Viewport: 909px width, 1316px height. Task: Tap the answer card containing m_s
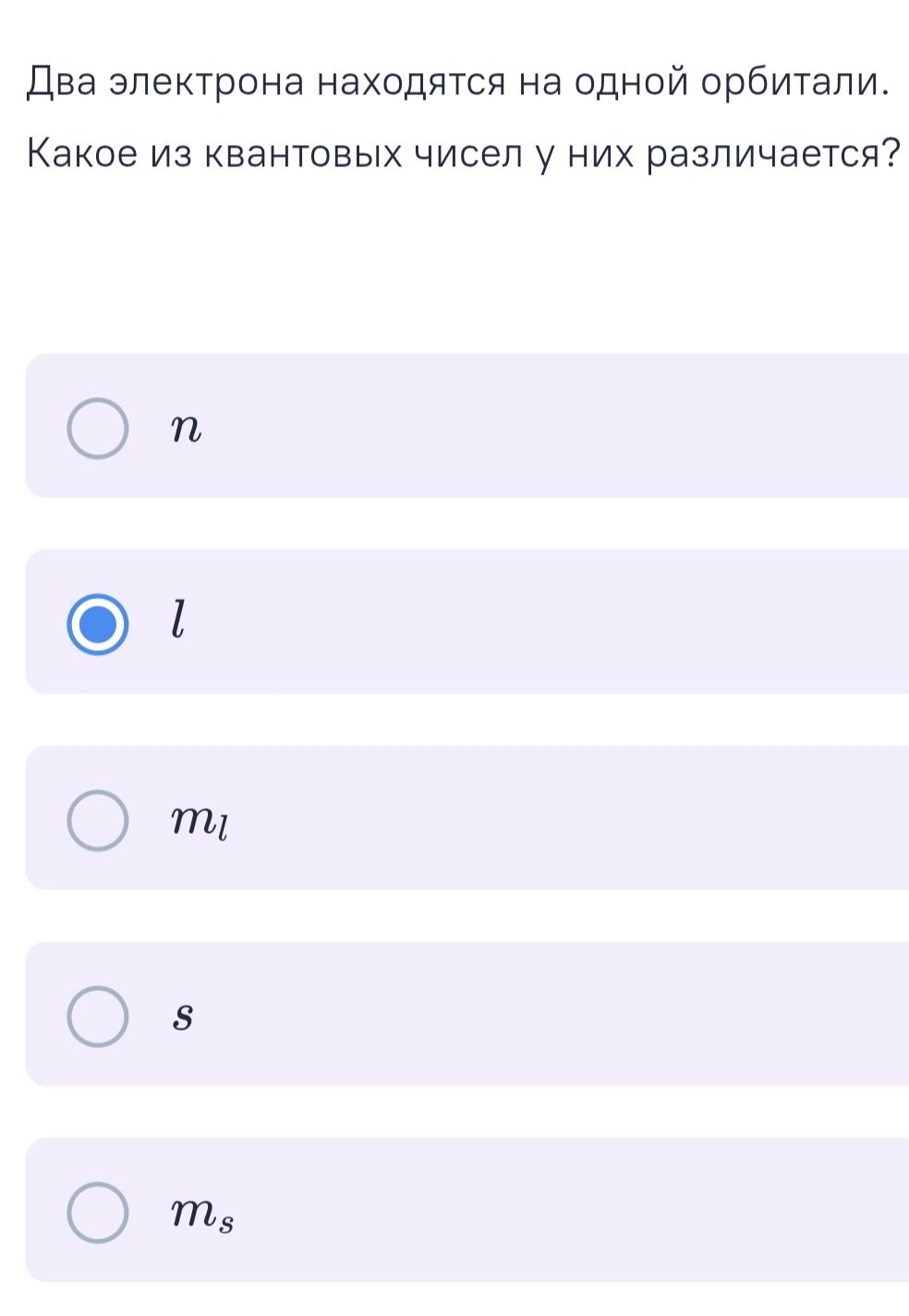click(467, 1209)
